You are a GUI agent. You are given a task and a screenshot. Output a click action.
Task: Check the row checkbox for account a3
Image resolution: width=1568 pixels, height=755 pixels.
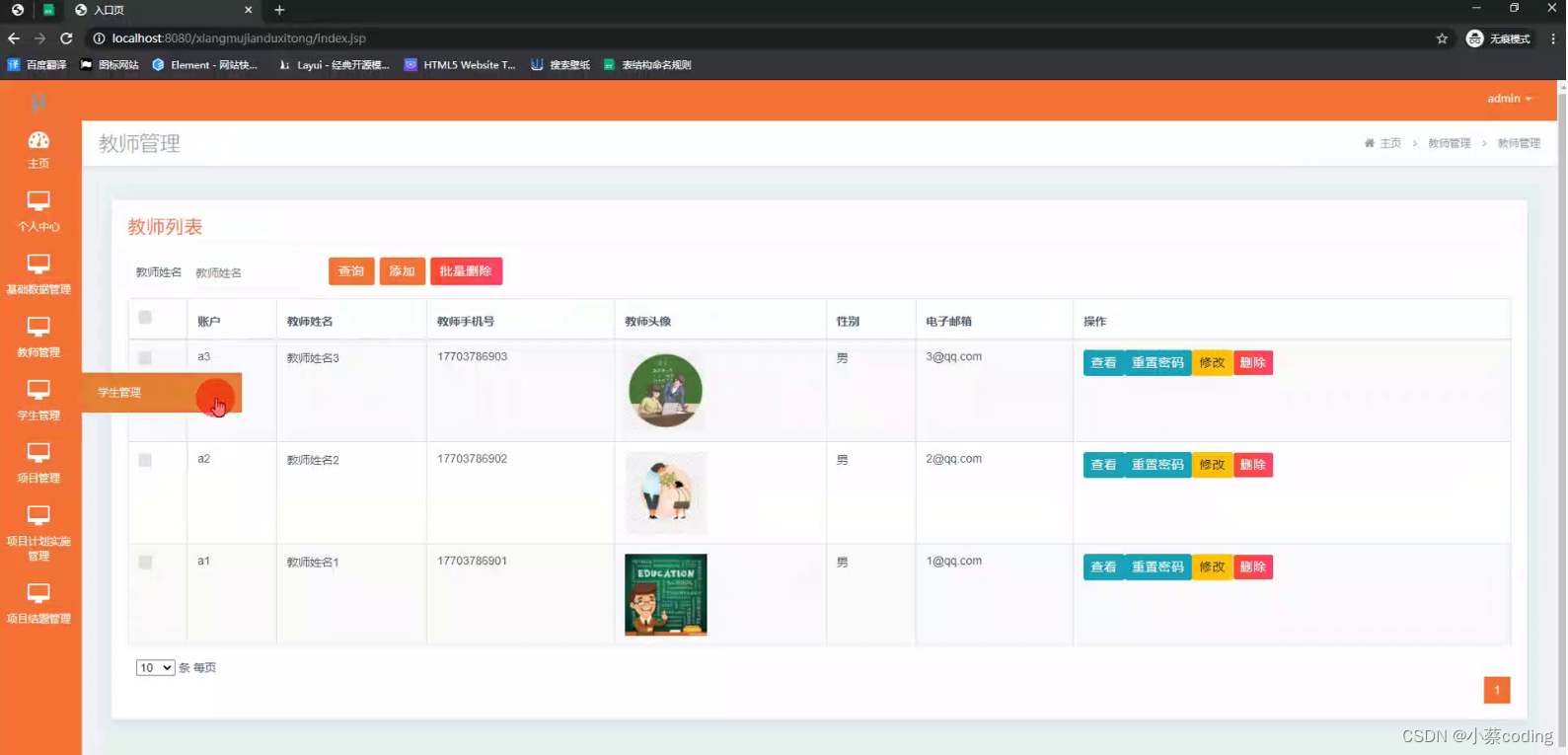(145, 358)
